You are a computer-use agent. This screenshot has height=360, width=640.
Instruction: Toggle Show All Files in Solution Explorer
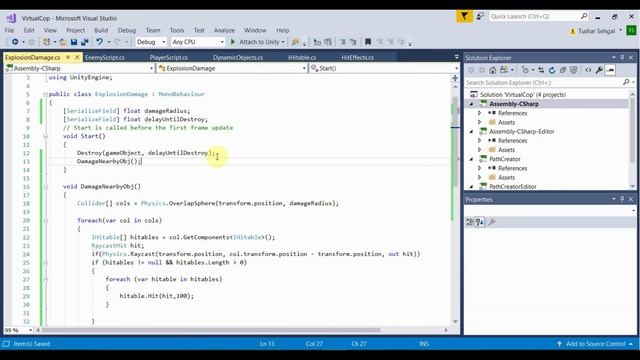point(573,70)
